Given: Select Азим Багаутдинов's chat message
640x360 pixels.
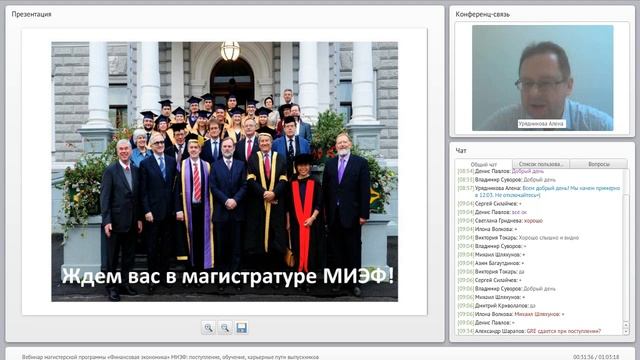Looking at the screenshot, I should click(x=491, y=263).
